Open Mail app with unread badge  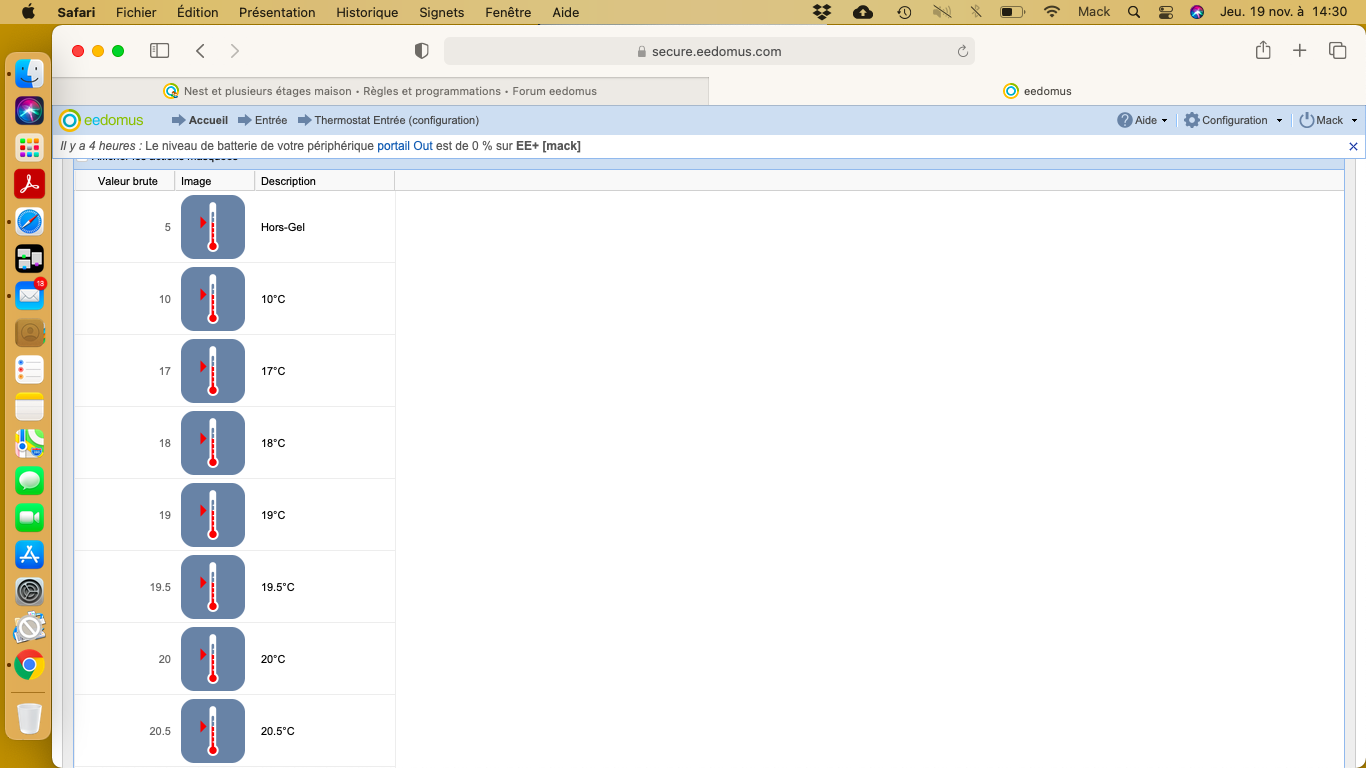(x=29, y=295)
